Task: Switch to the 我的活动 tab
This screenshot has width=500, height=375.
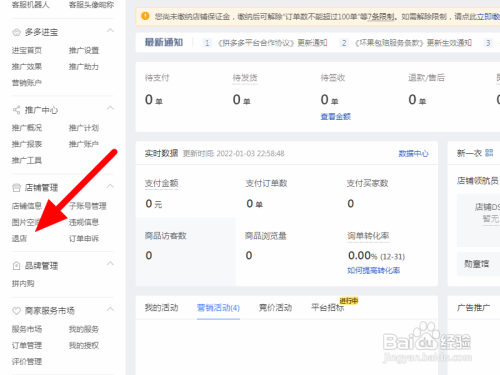Action: [x=161, y=307]
